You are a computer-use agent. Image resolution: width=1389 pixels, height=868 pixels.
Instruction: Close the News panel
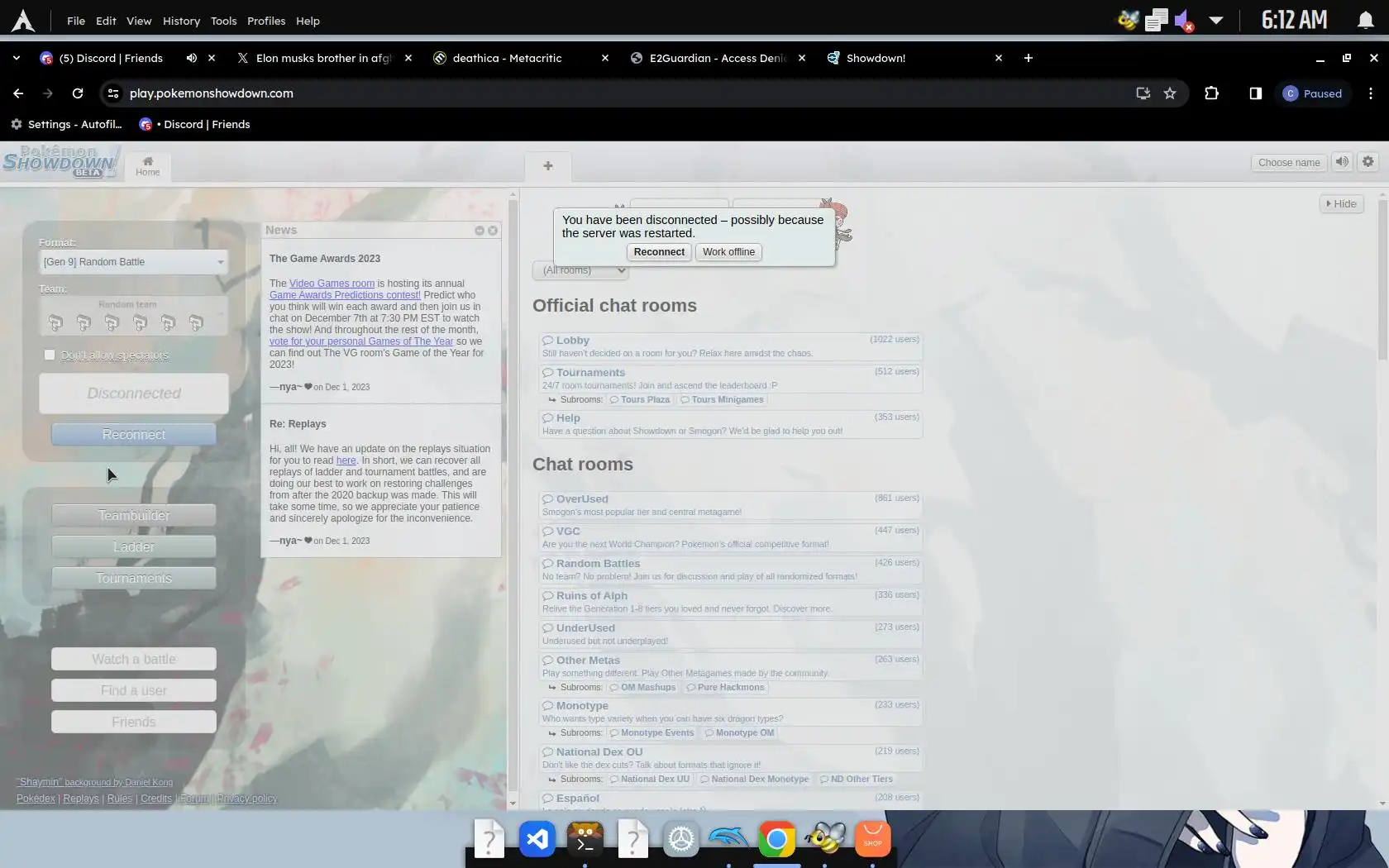[x=493, y=231]
